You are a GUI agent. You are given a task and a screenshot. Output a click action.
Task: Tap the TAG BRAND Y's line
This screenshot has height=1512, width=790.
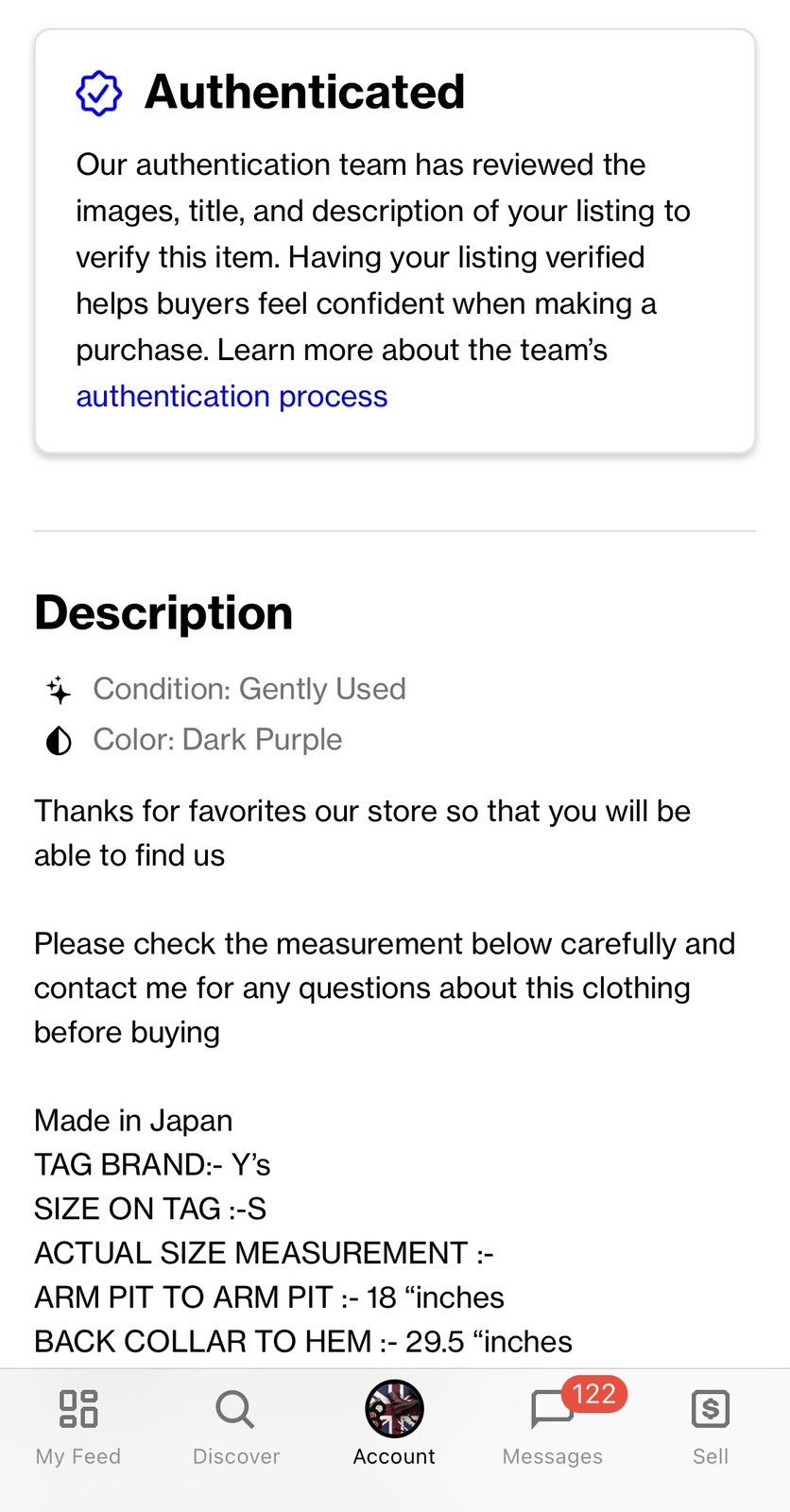(x=152, y=1164)
